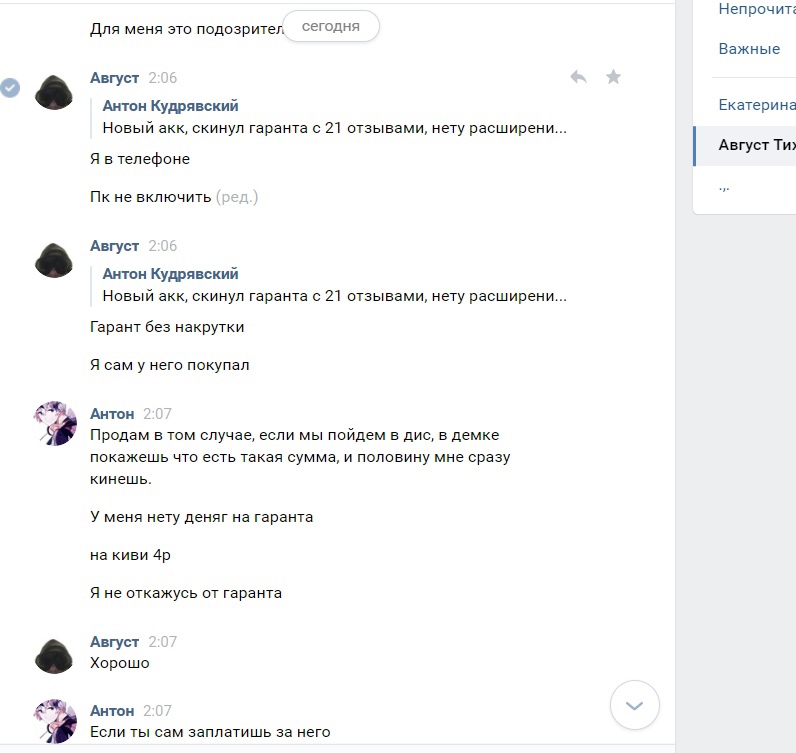
Task: Select the 'Хорошо' message
Action: [x=120, y=663]
